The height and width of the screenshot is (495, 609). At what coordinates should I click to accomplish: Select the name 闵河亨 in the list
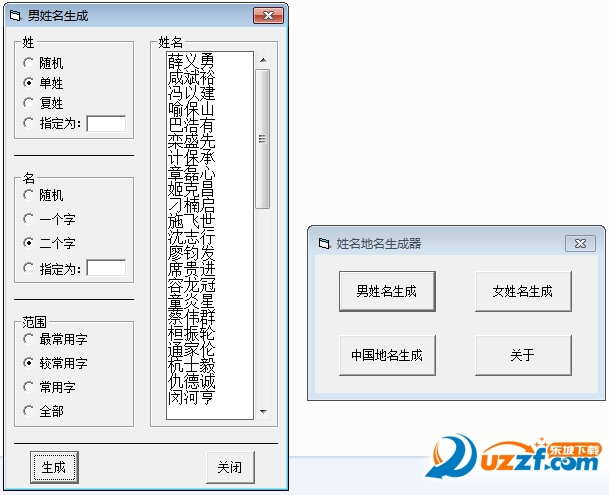[191, 397]
